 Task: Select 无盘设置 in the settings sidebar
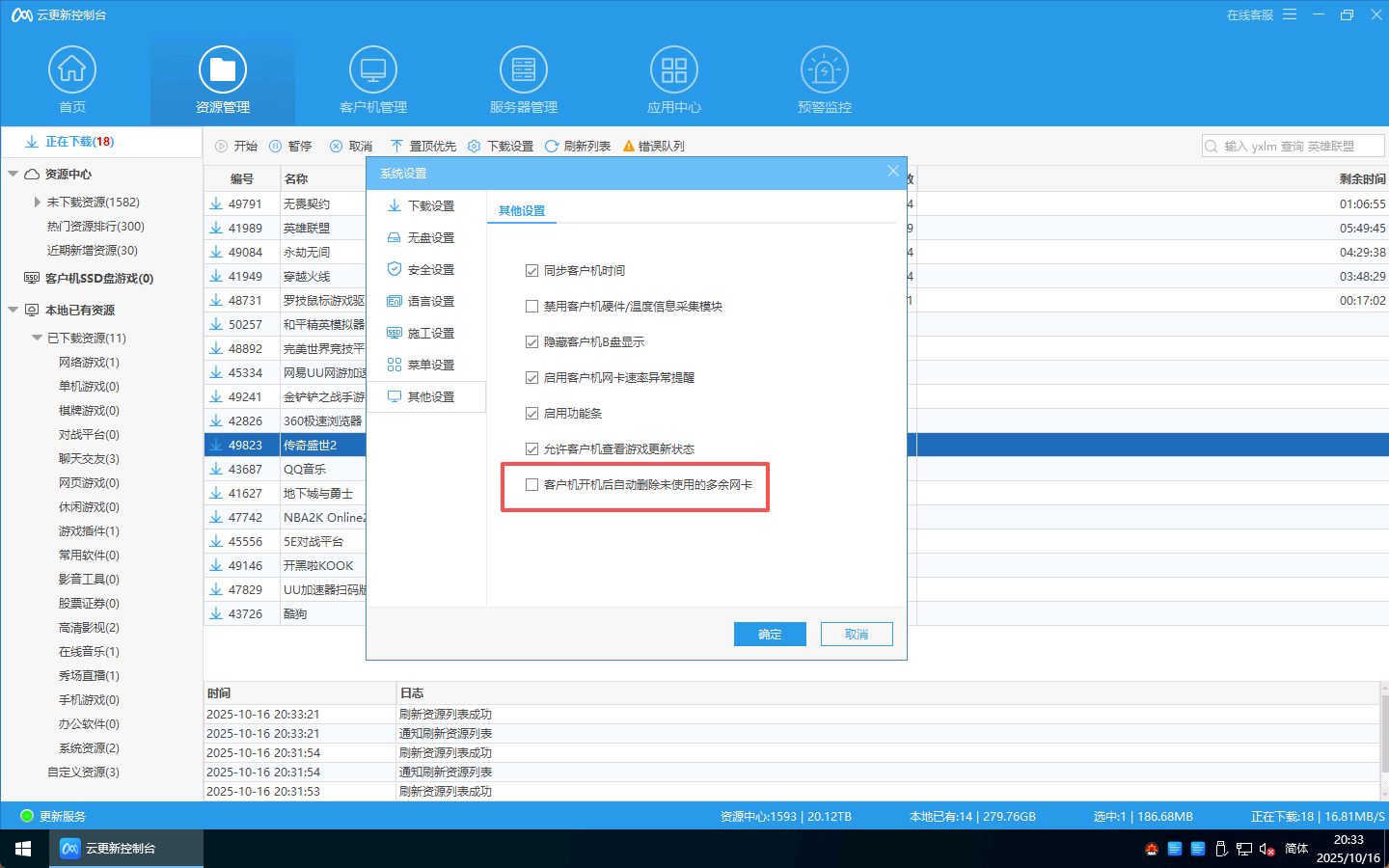427,237
